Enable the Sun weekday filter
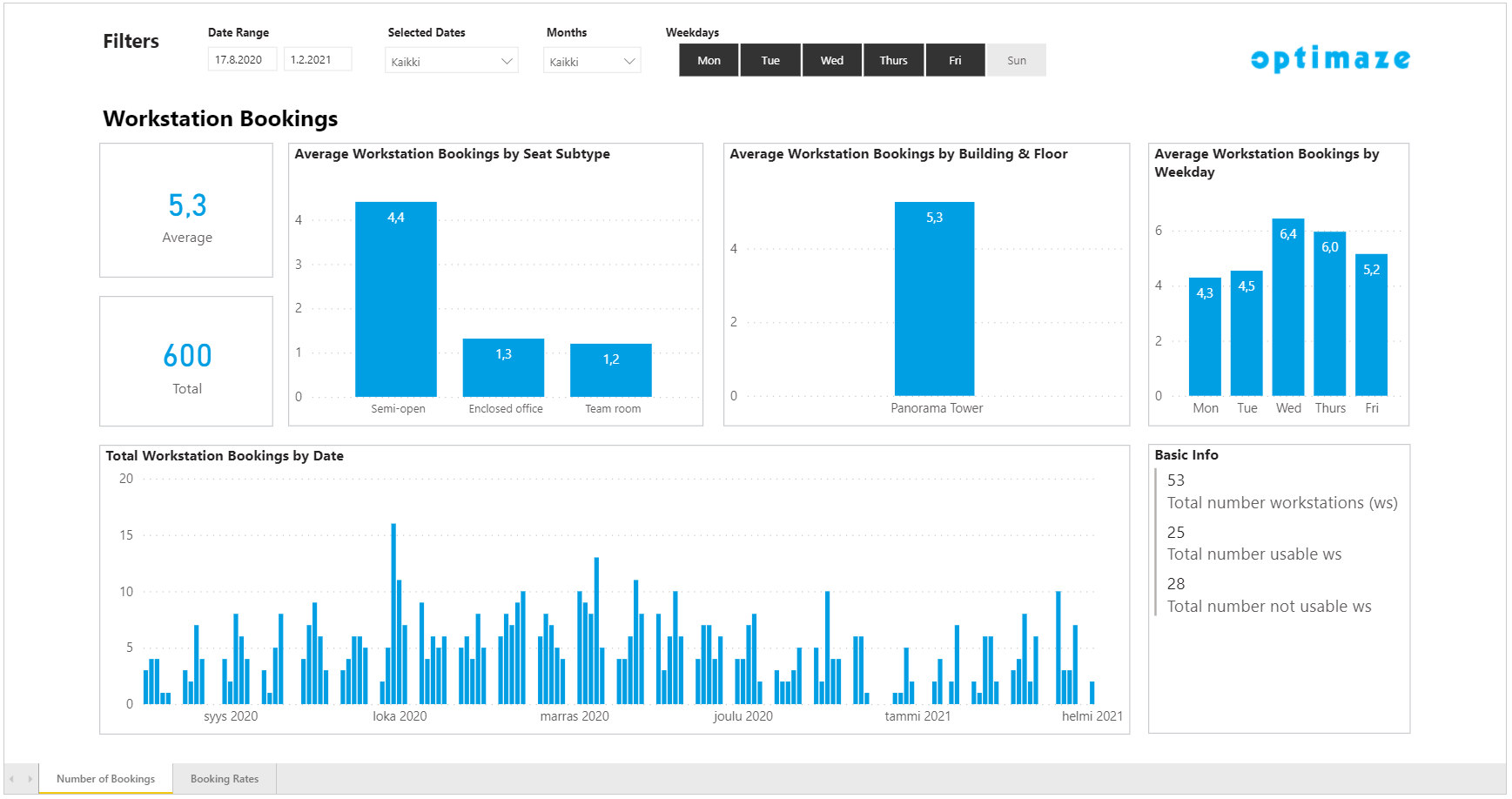The width and height of the screenshot is (1512, 799). [1016, 61]
